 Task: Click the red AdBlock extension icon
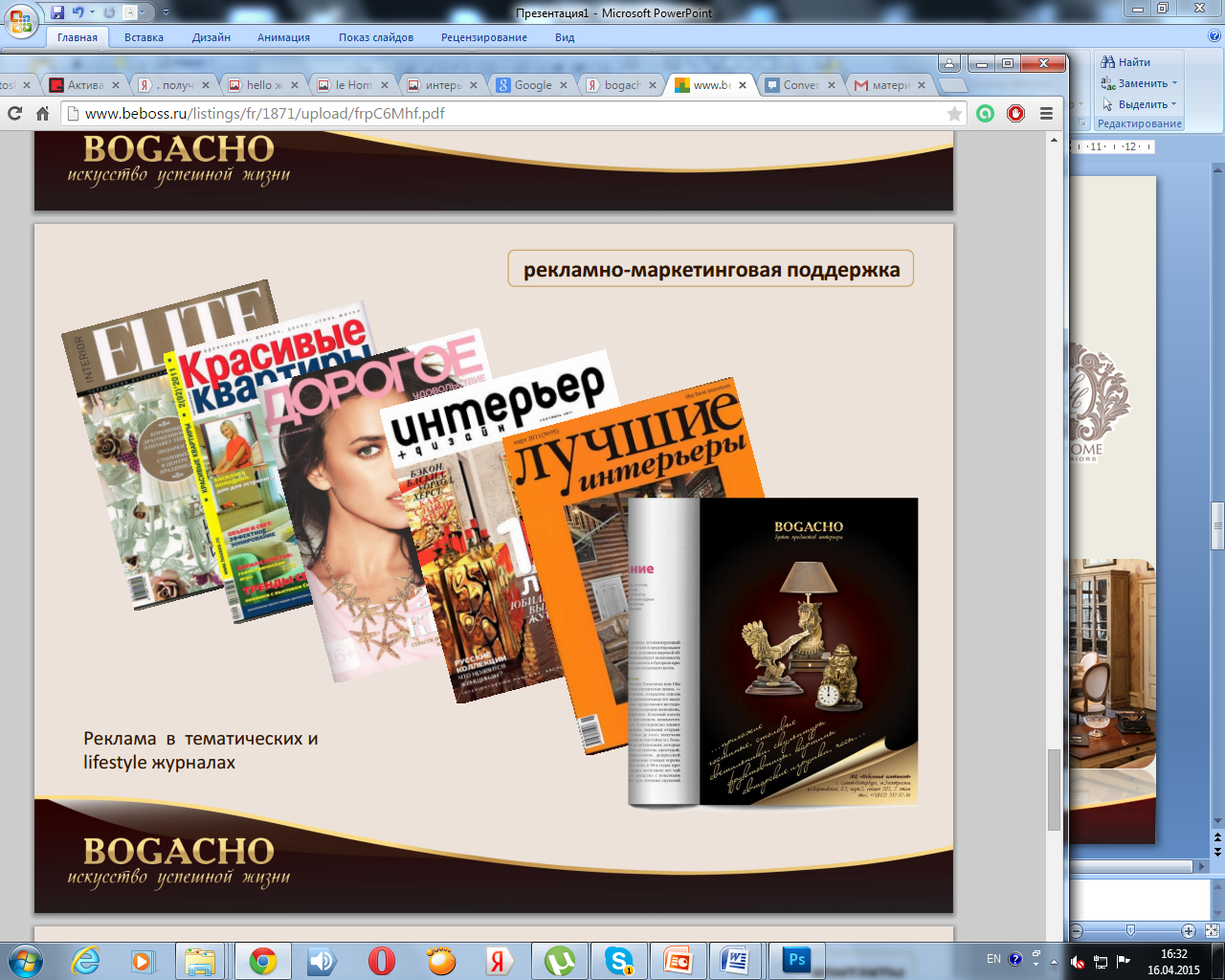click(x=1015, y=113)
